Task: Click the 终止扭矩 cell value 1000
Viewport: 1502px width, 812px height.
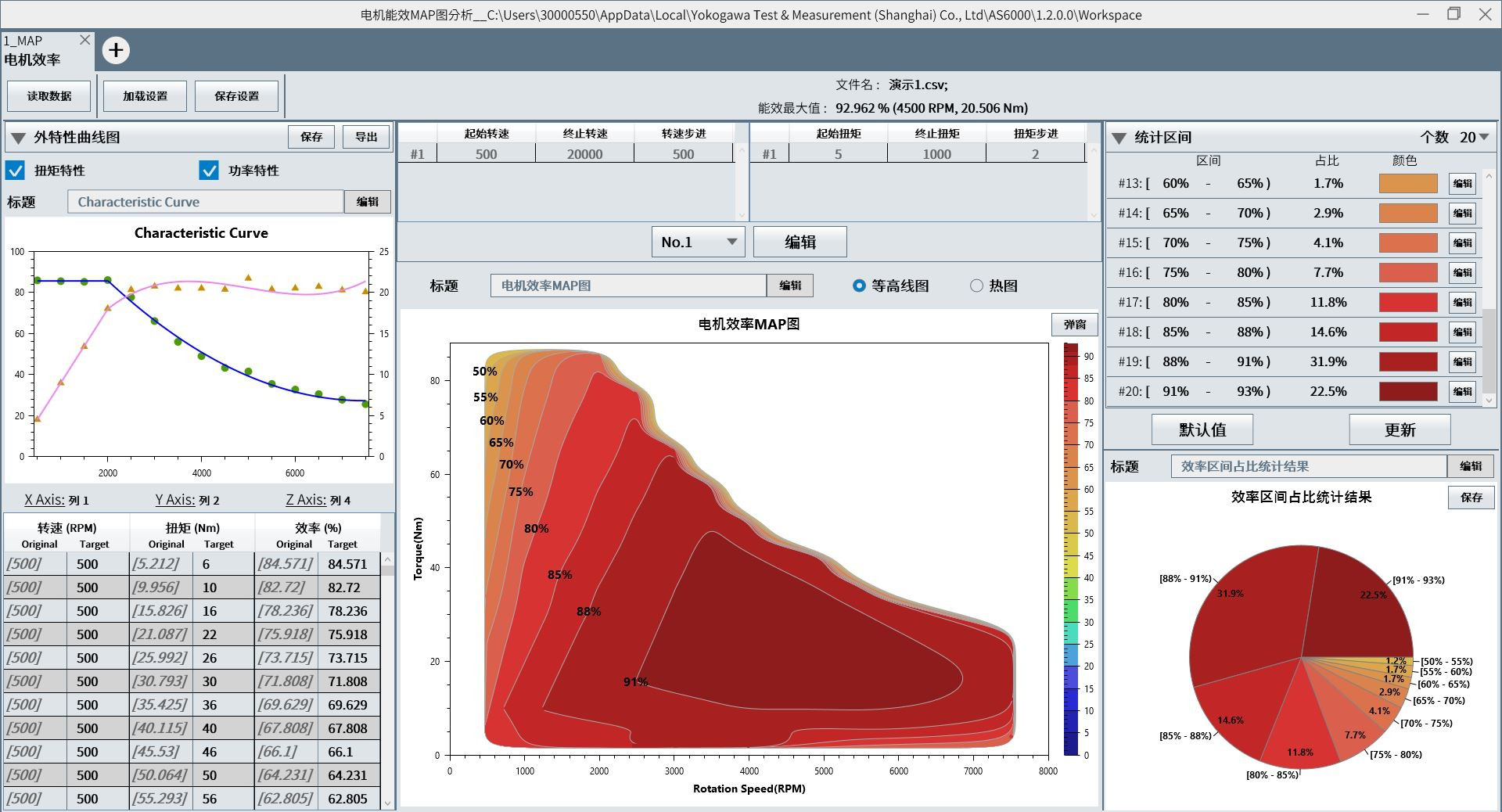Action: click(936, 154)
